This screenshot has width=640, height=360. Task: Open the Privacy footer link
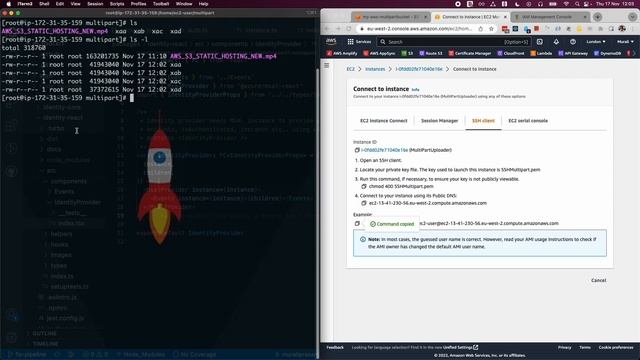(564, 347)
